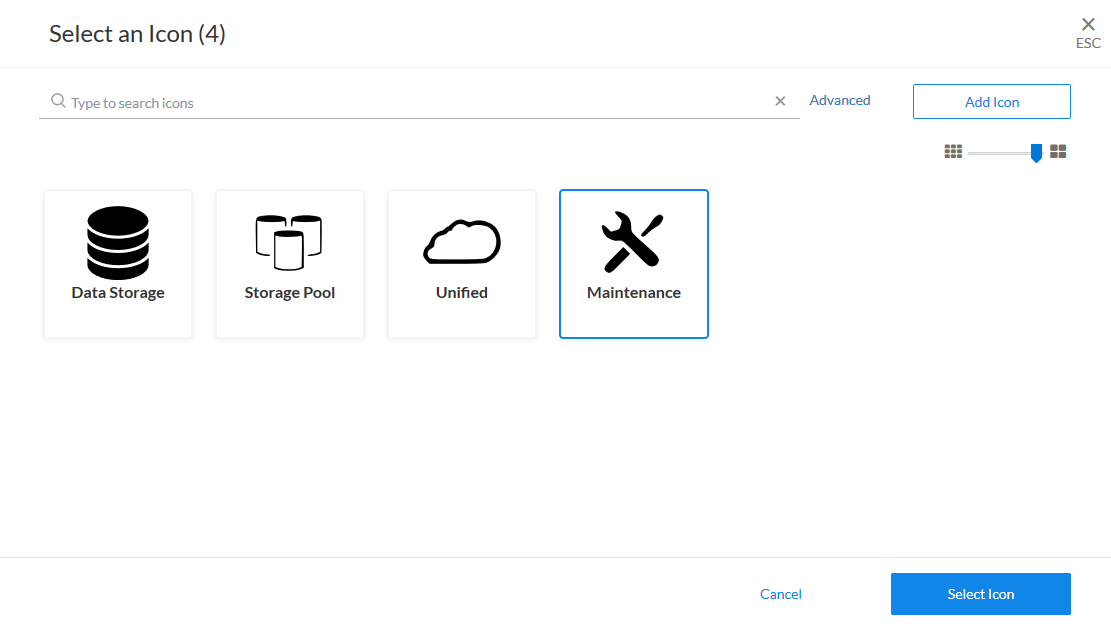Click the middle of the icon size slider track
Image resolution: width=1111 pixels, height=628 pixels.
pyautogui.click(x=1000, y=153)
